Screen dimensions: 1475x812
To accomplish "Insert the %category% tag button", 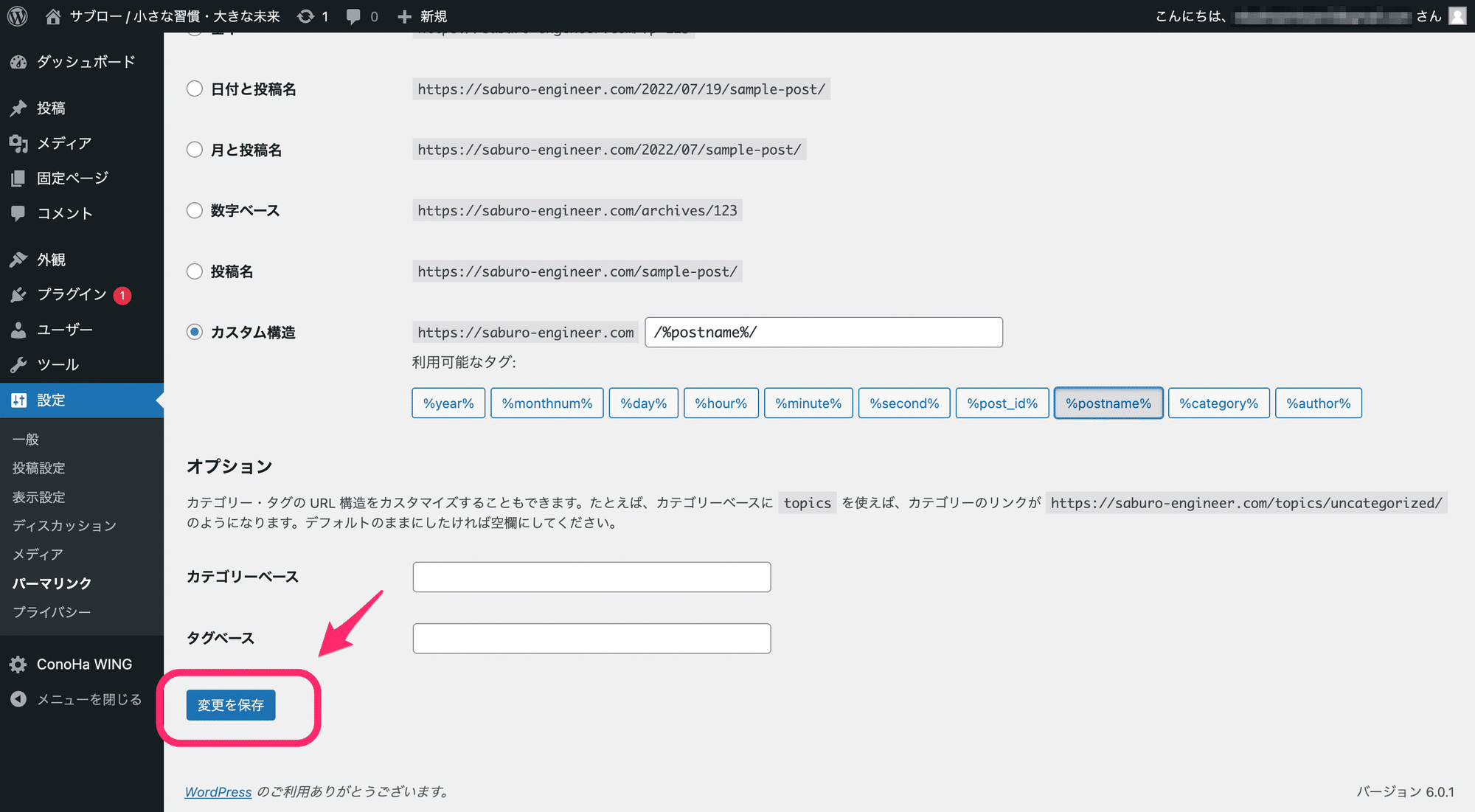I will point(1218,403).
